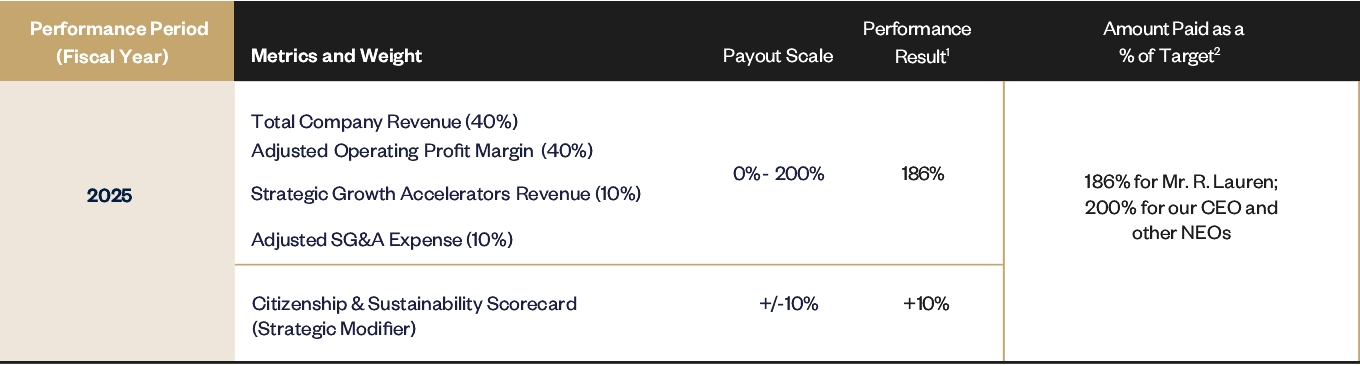Select the Performance Result header text
This screenshot has height=366, width=1360.
point(916,42)
